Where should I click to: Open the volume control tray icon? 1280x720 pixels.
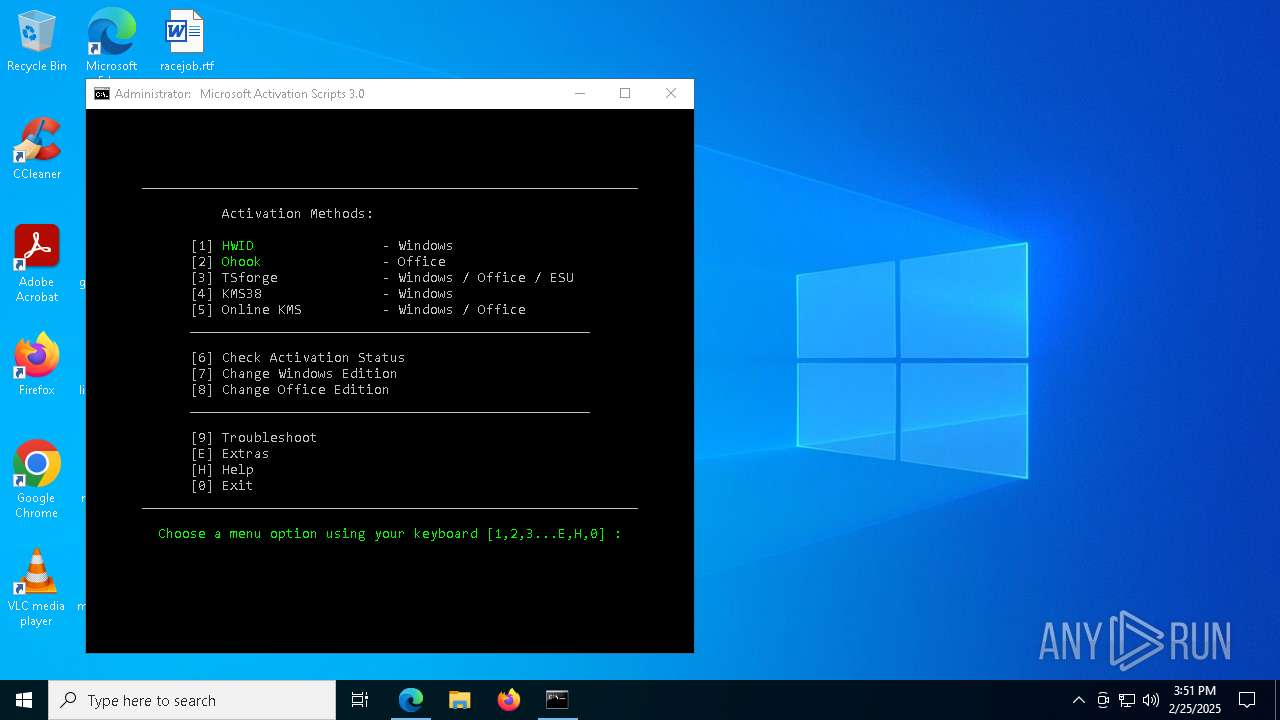coord(1150,700)
